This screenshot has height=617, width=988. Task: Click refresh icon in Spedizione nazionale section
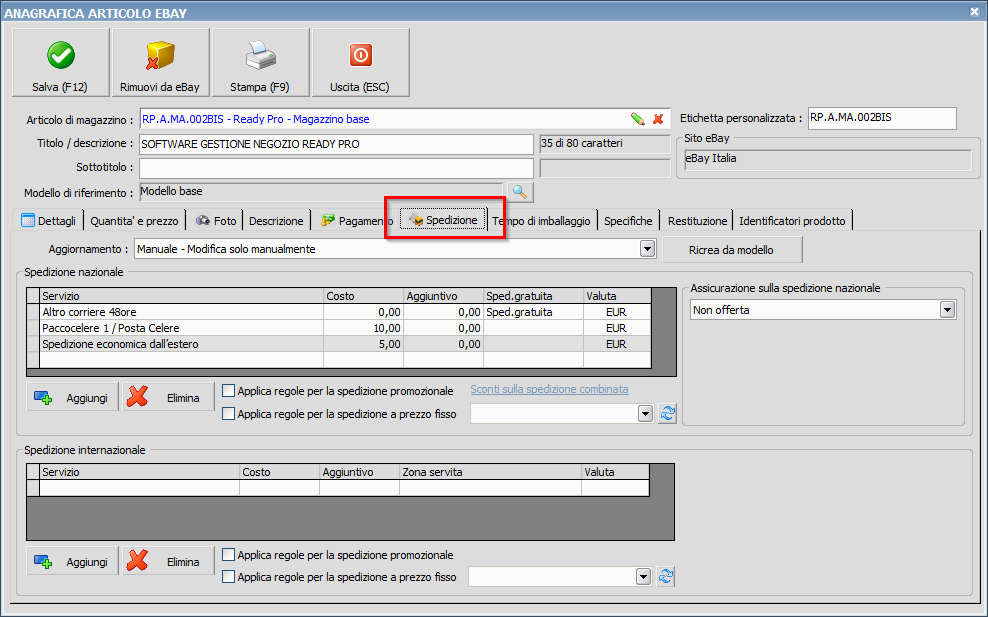point(667,413)
